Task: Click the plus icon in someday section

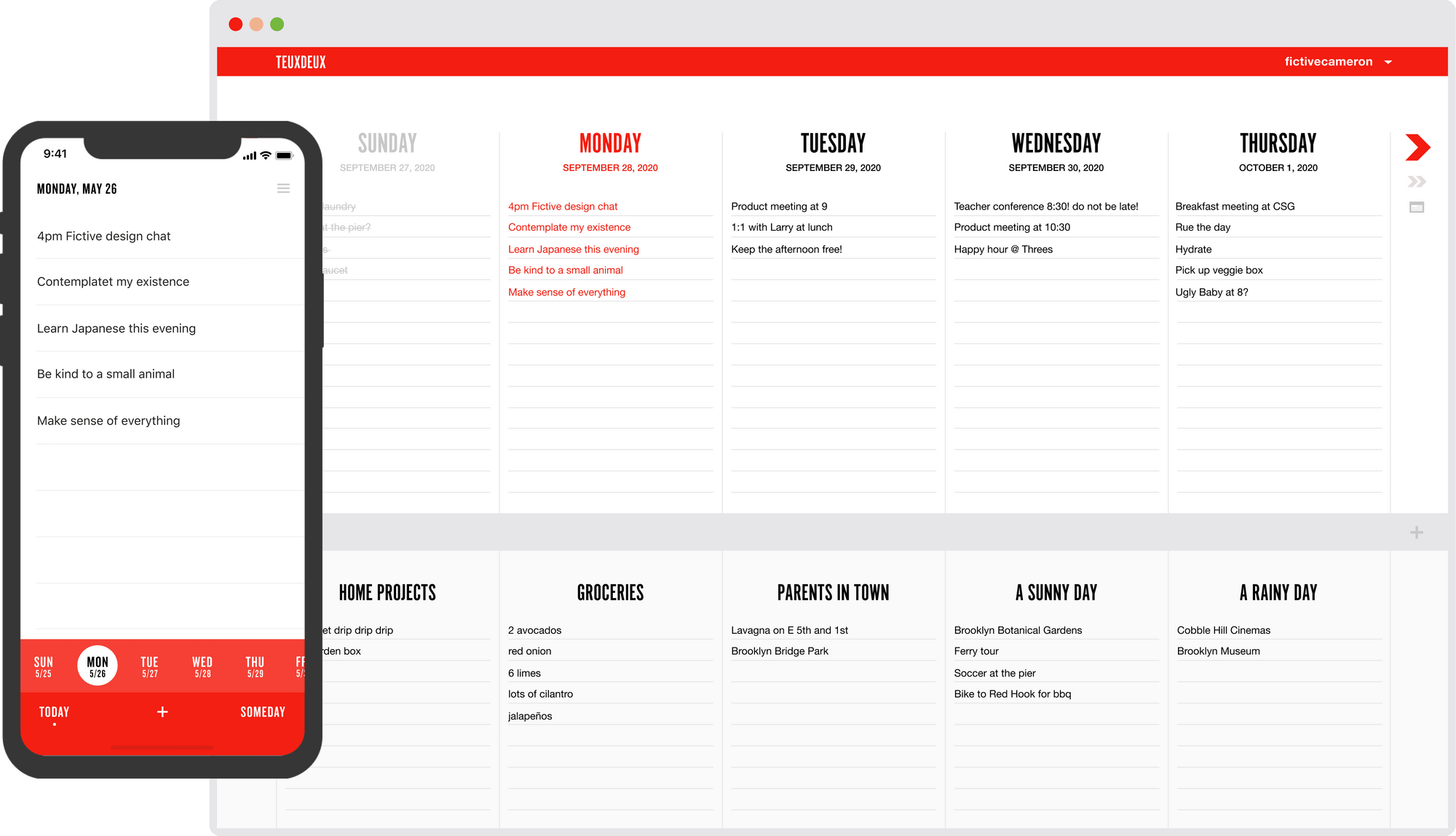Action: point(1417,532)
